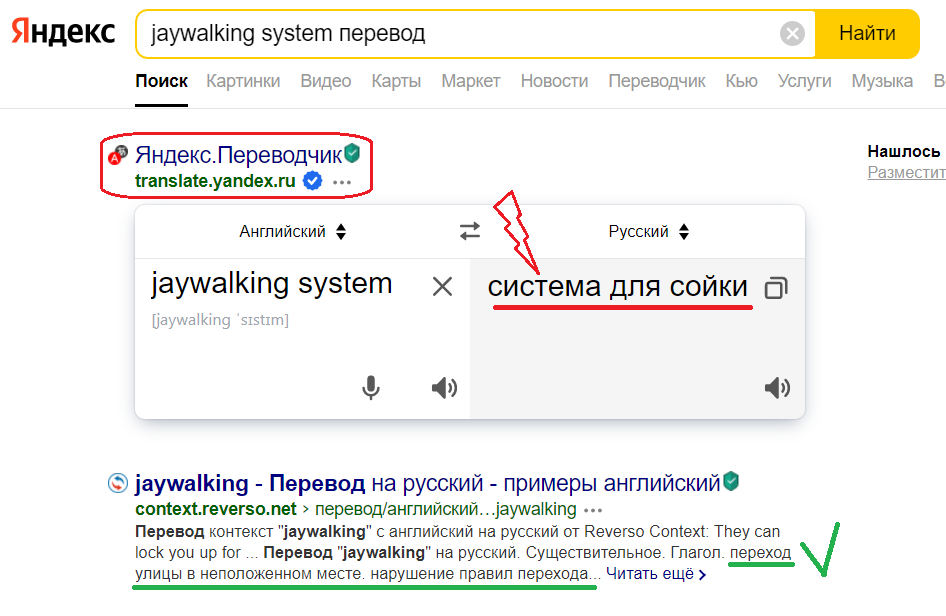Open the Поиск tab
Screen dimensions: 946x616
pyautogui.click(x=162, y=81)
